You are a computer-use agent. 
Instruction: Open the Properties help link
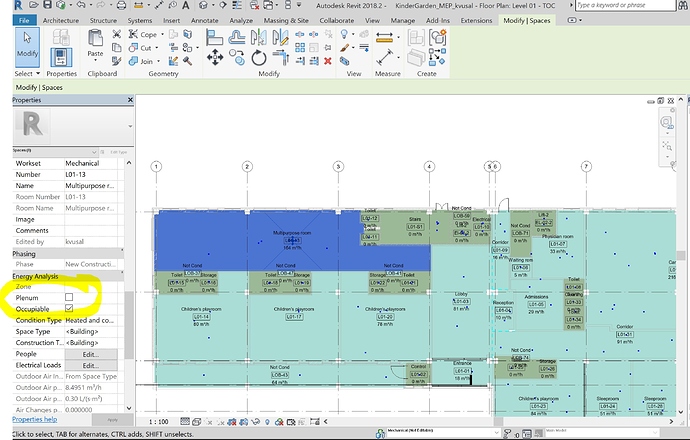(x=34, y=419)
